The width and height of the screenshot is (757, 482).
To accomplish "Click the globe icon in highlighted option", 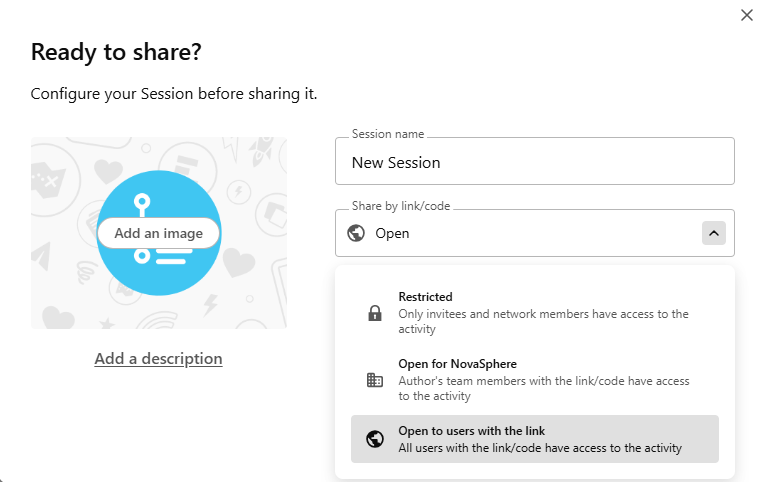I will point(375,439).
